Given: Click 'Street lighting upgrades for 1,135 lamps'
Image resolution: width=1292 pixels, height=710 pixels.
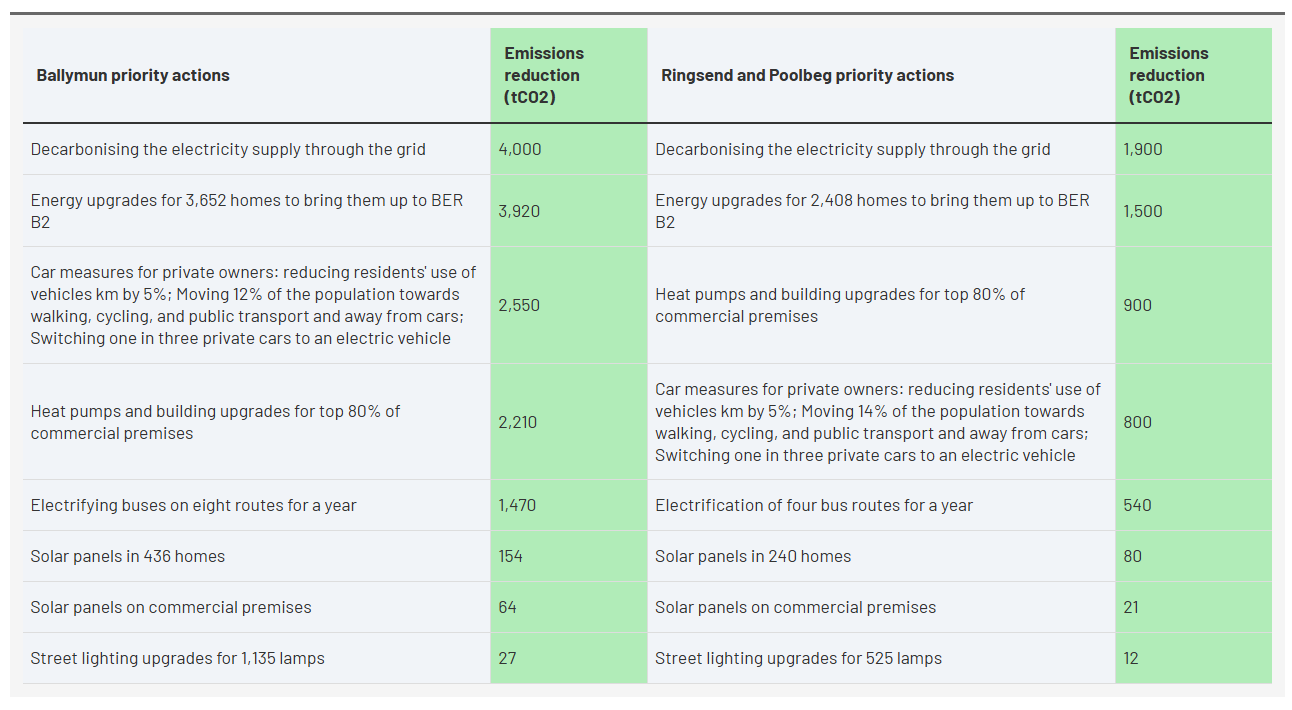Looking at the screenshot, I should (177, 658).
